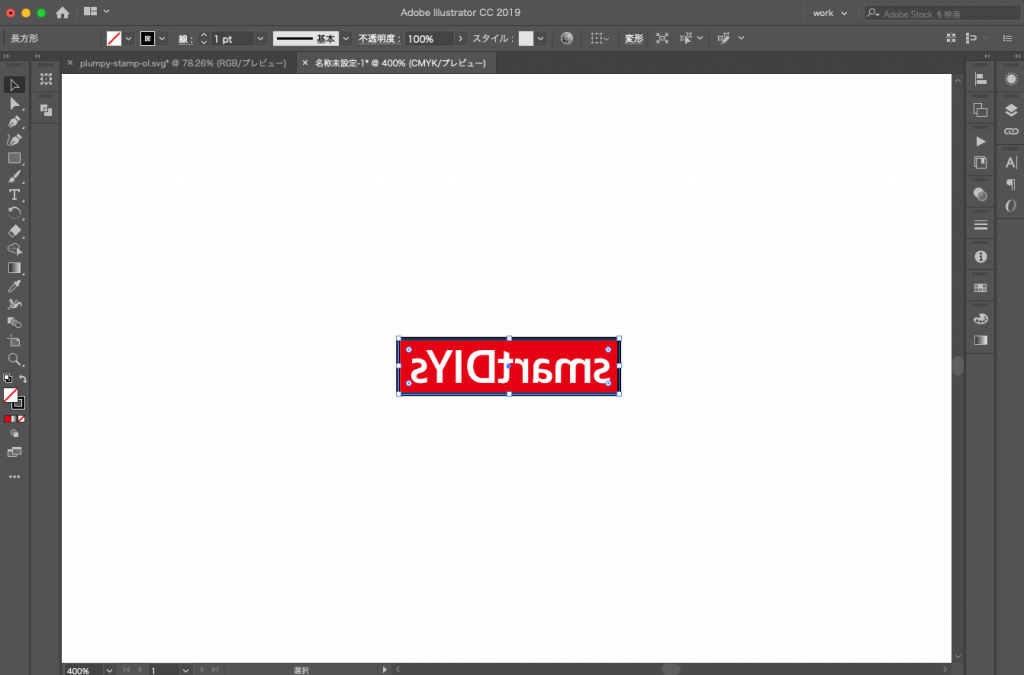Click the stroke swatch in toolbox
This screenshot has width=1024, height=675.
coord(19,403)
